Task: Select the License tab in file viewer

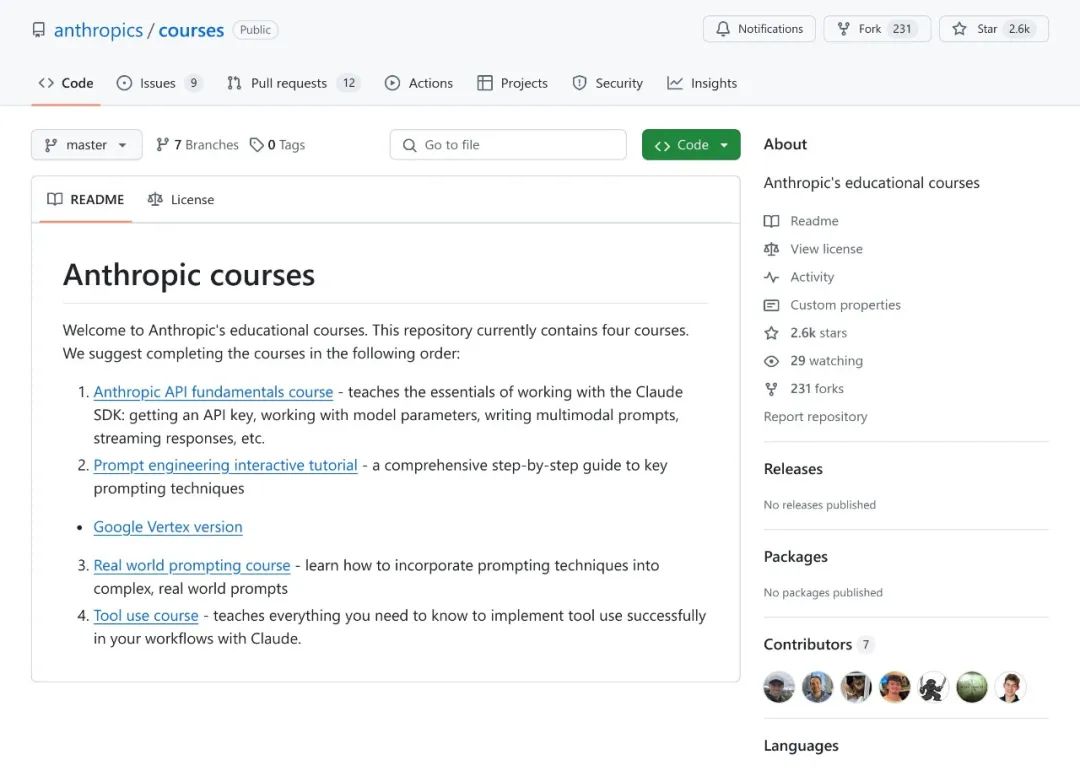Action: coord(181,200)
